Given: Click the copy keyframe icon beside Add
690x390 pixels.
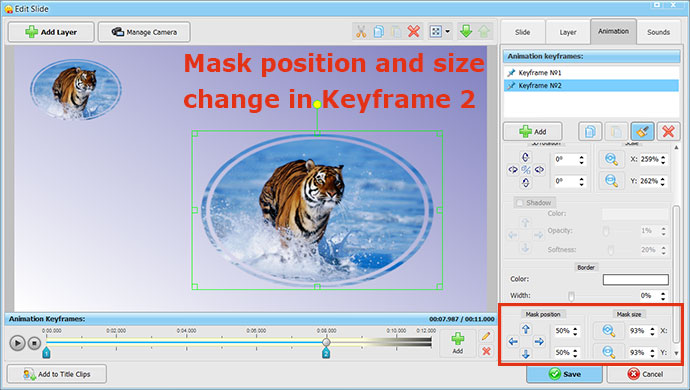Looking at the screenshot, I should [590, 131].
